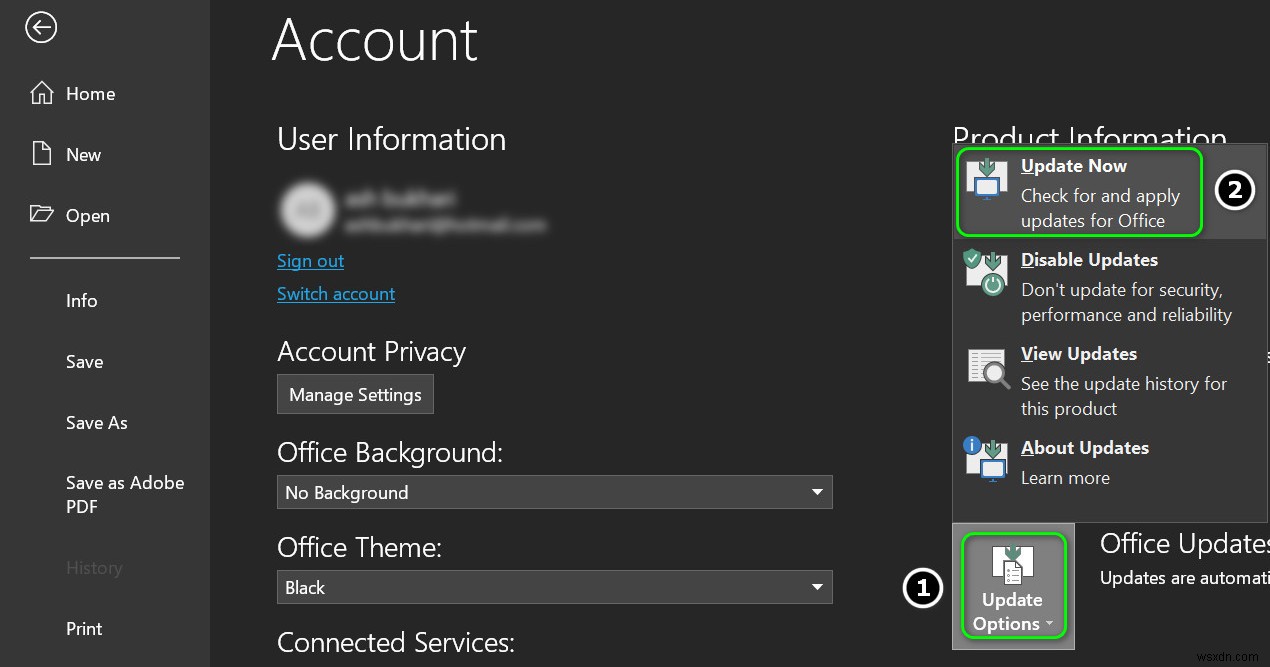
Task: Click the back arrow to exit Account page
Action: 40,28
